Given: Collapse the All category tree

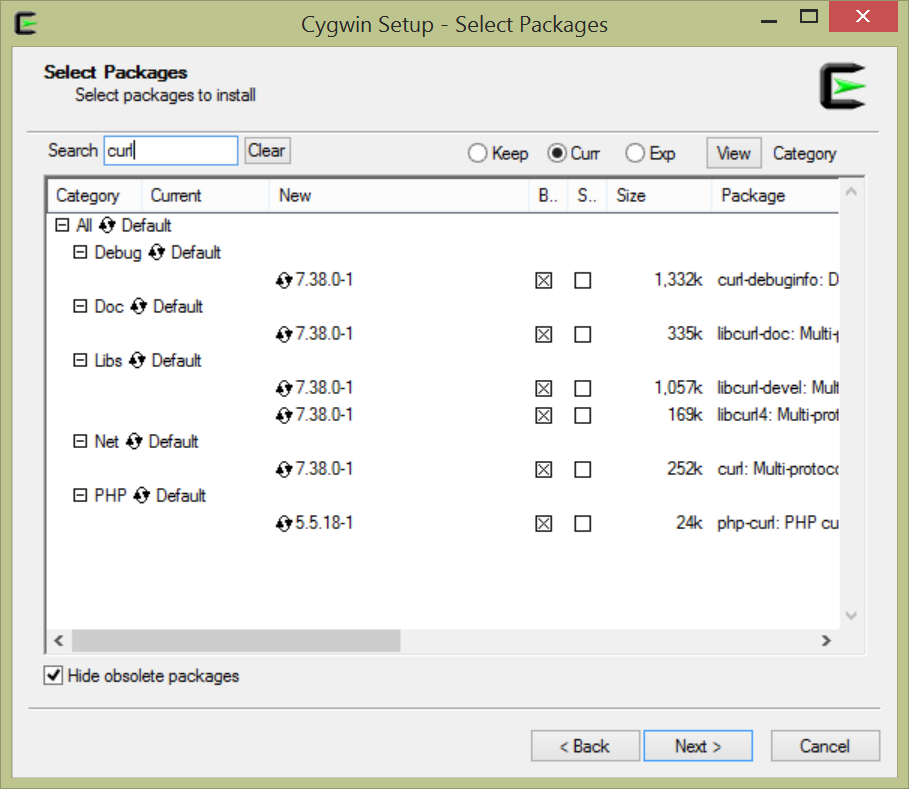Looking at the screenshot, I should click(62, 225).
